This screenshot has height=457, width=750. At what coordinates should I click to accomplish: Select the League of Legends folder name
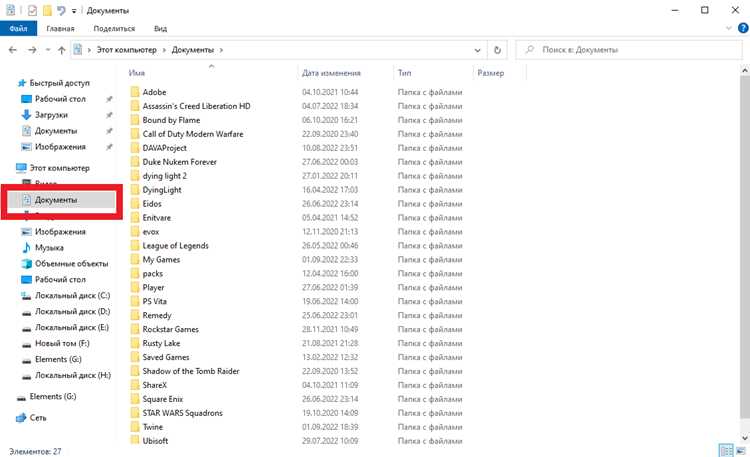click(175, 245)
